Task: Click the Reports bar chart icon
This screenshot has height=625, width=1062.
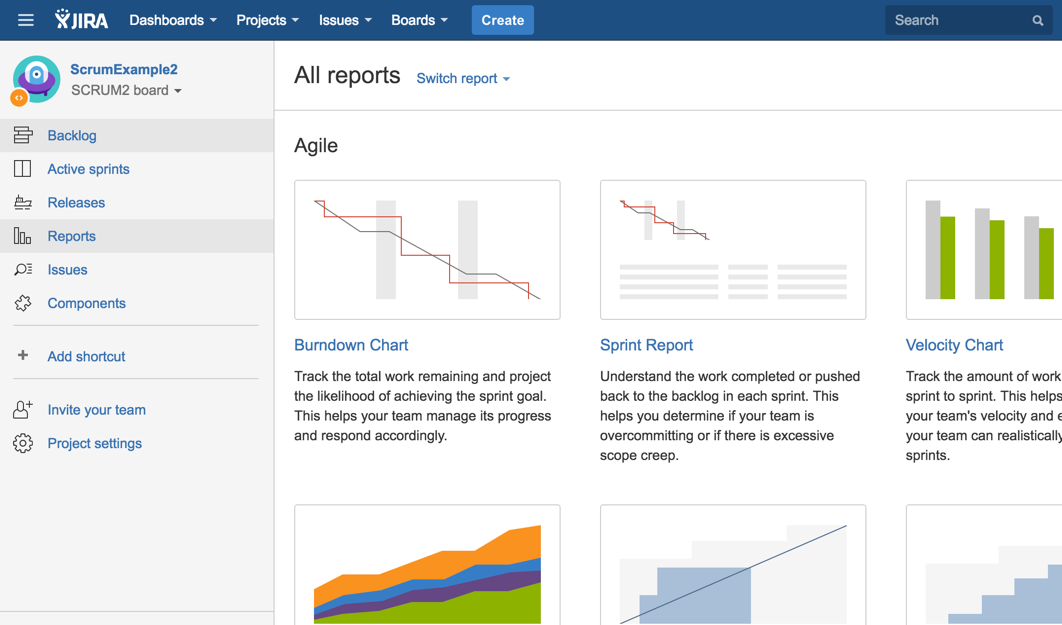Action: (22, 236)
